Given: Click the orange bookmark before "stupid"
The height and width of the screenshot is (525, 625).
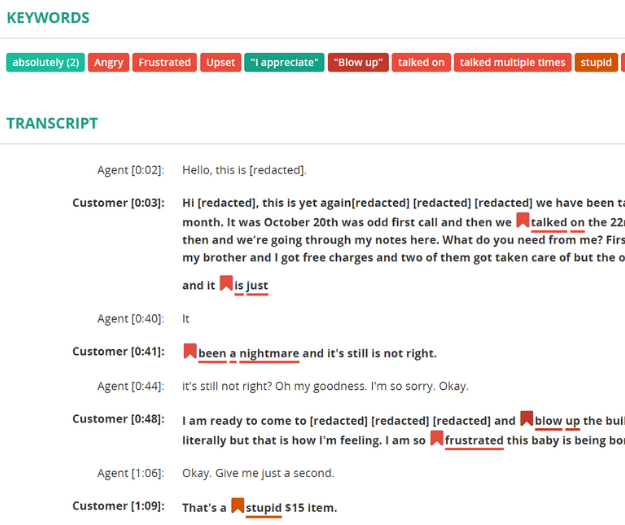Looking at the screenshot, I should [238, 505].
